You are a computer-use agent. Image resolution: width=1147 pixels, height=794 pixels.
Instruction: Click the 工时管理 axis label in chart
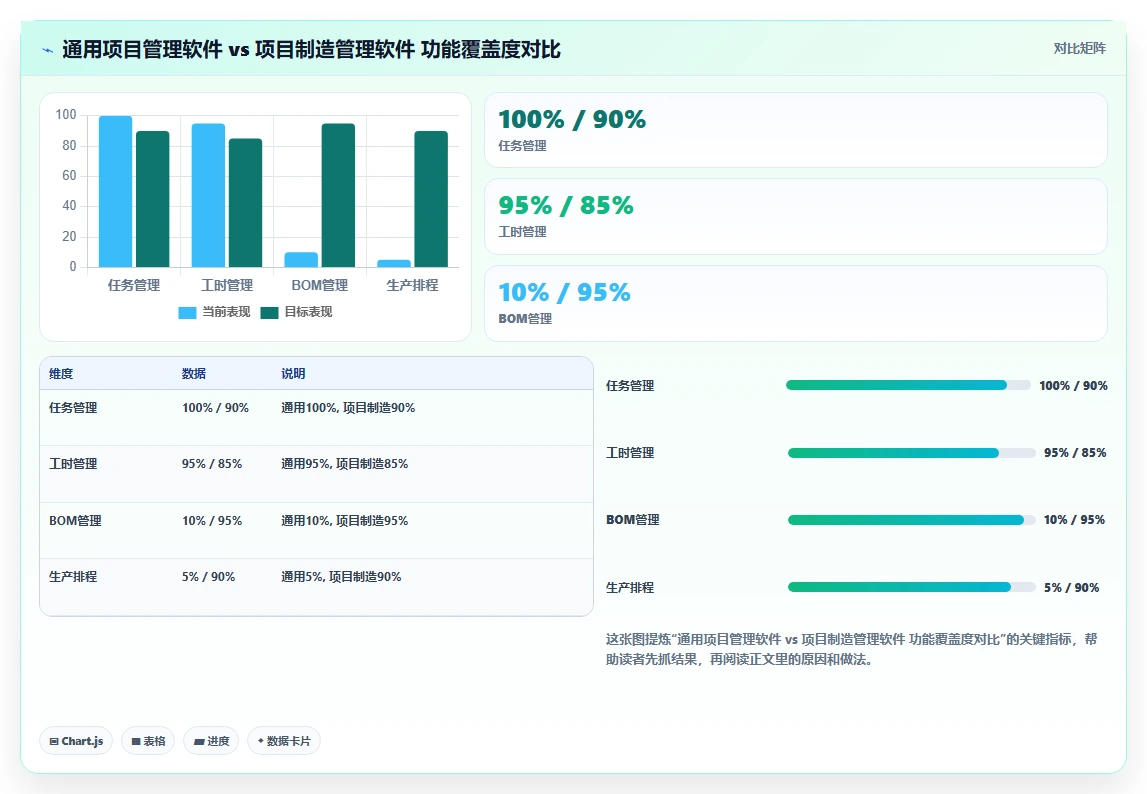coord(227,285)
